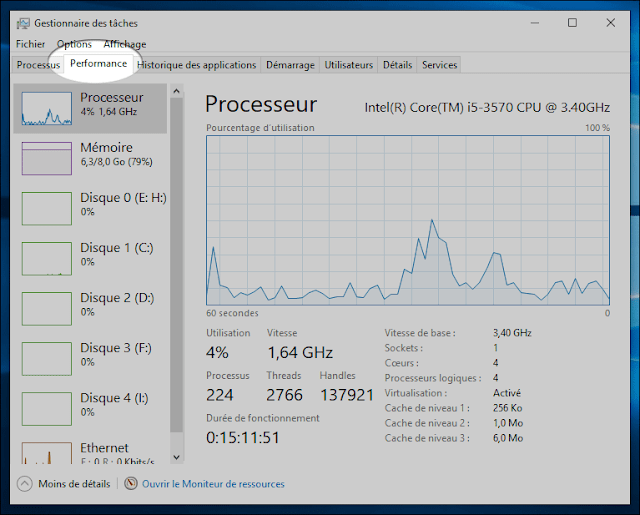Select the Disque 2 (D:) graph thumbnail
Screen dimensions: 640x515
[47, 309]
